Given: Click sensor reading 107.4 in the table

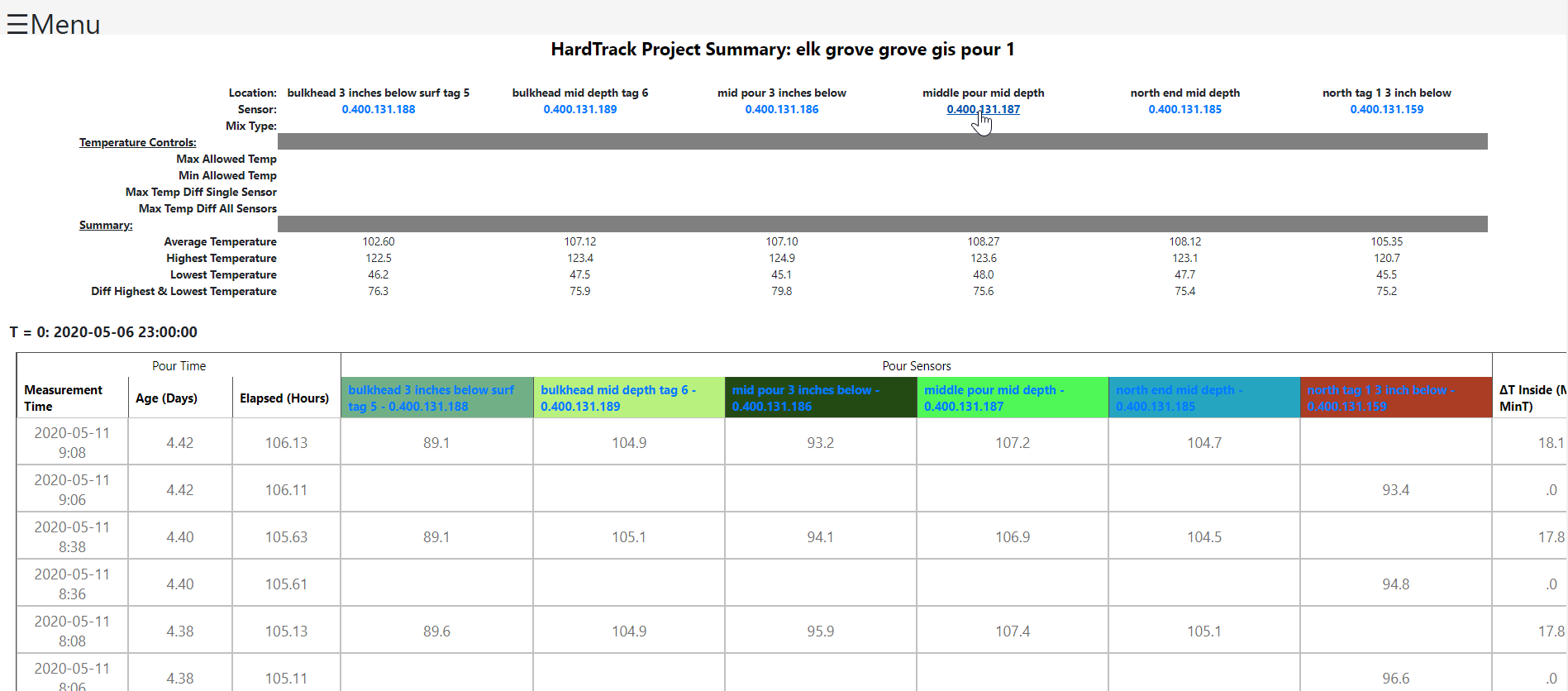Looking at the screenshot, I should click(x=1013, y=631).
